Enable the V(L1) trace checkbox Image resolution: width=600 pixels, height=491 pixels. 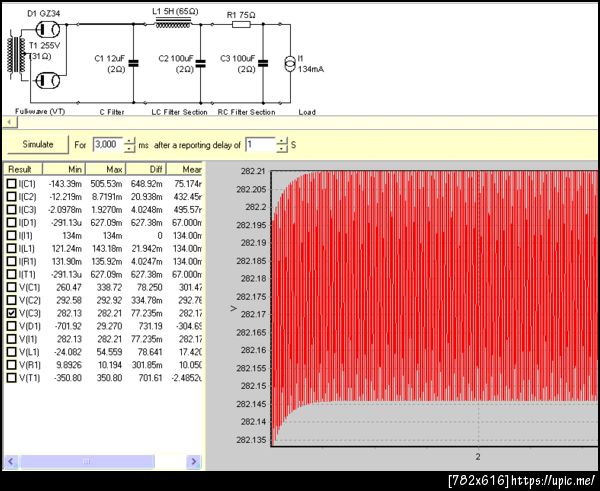coord(12,352)
